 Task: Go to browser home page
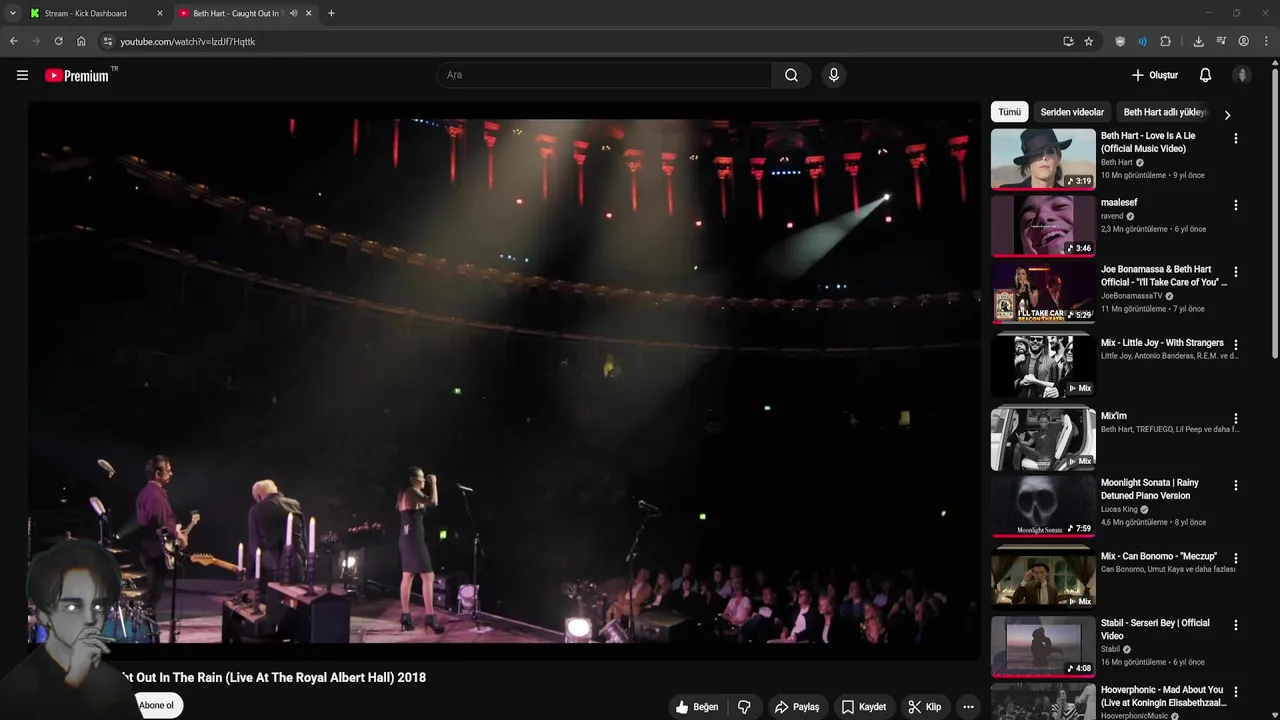(x=81, y=41)
